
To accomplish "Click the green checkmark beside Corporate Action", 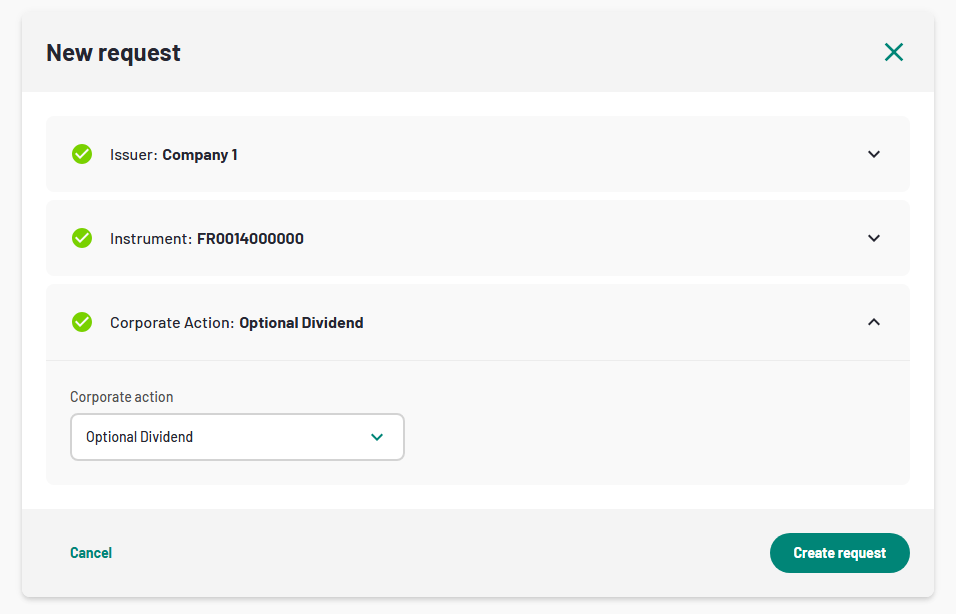I will [82, 322].
